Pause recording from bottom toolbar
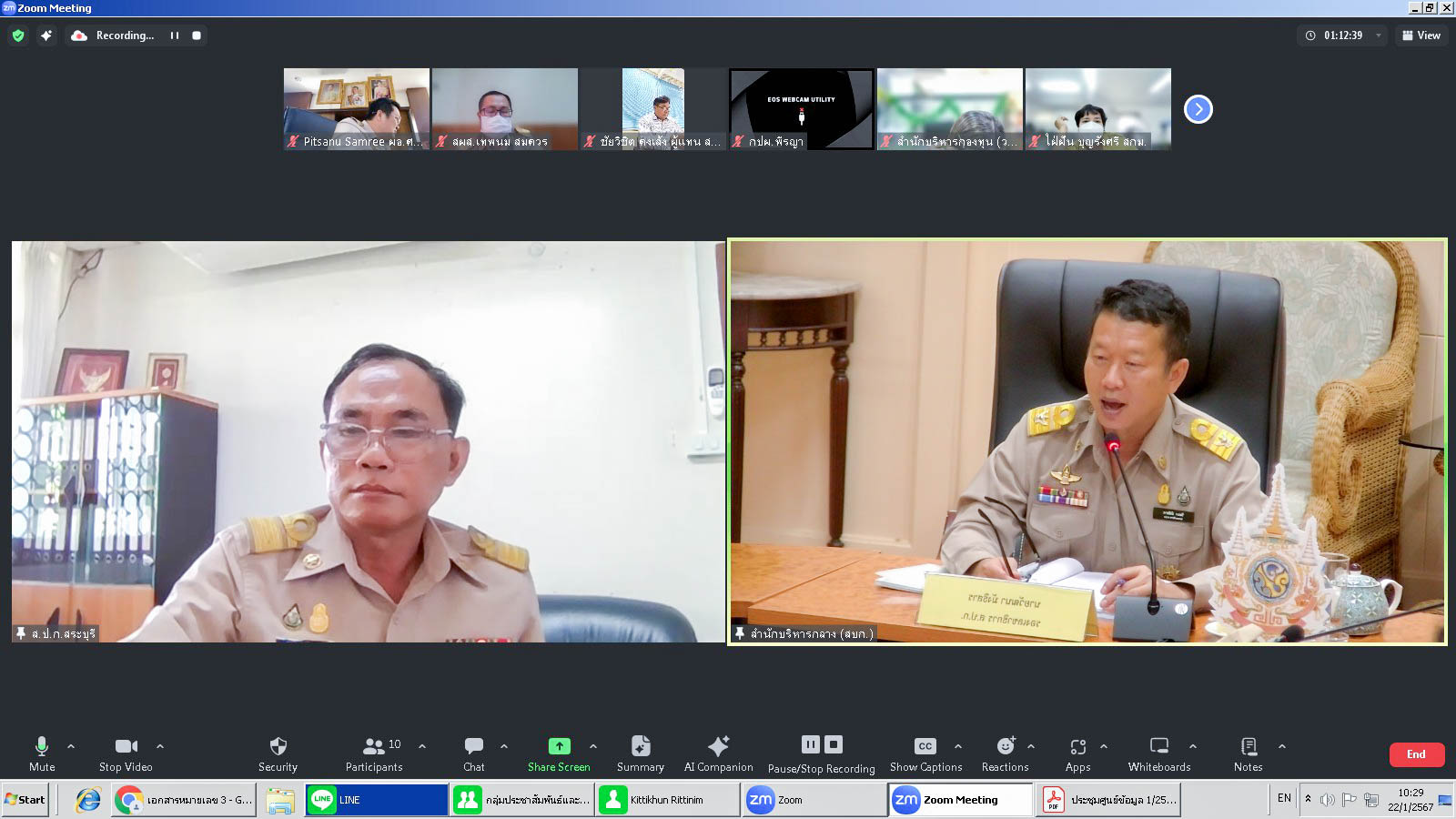This screenshot has height=819, width=1456. pyautogui.click(x=811, y=744)
